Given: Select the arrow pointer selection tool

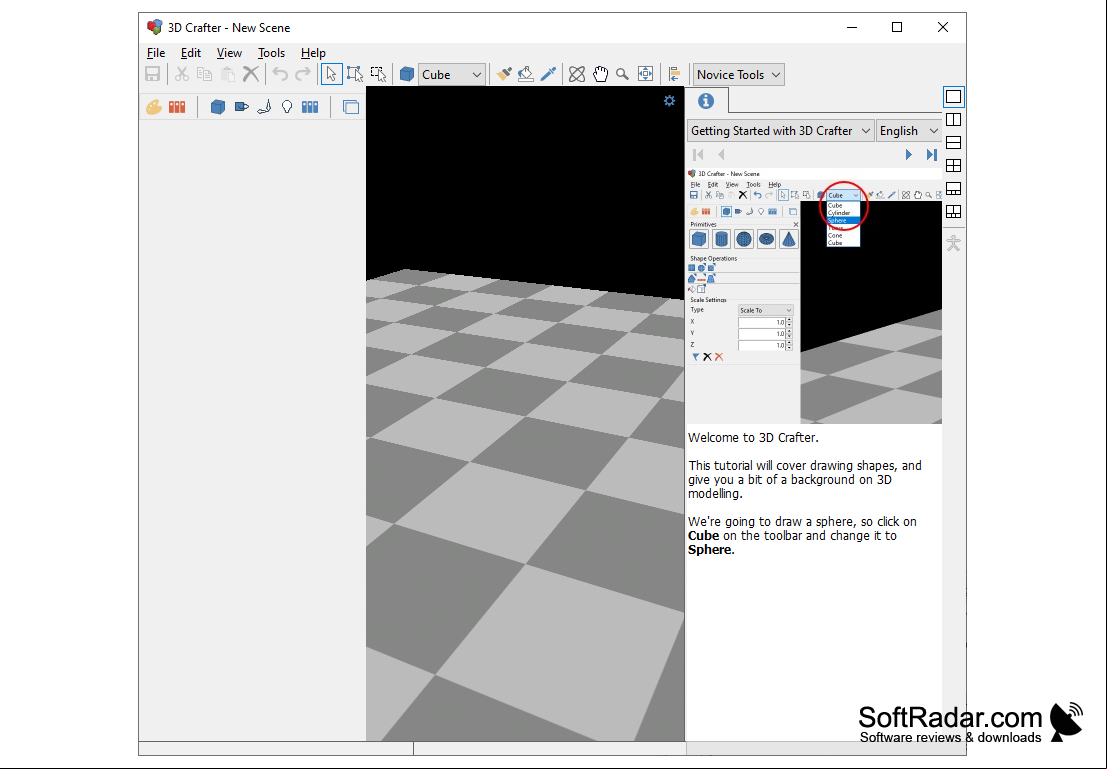Looking at the screenshot, I should click(x=331, y=74).
